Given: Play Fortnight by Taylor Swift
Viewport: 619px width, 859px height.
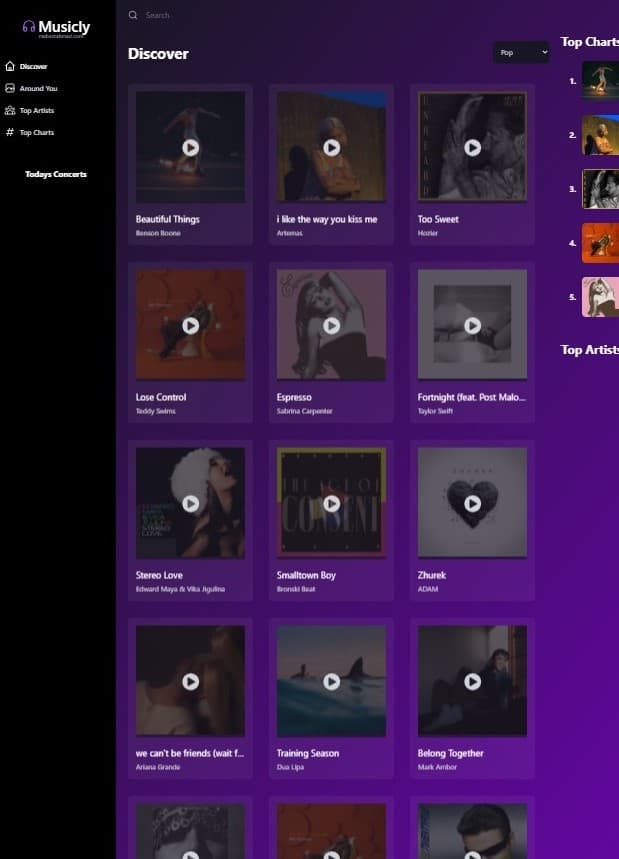Looking at the screenshot, I should pyautogui.click(x=472, y=325).
